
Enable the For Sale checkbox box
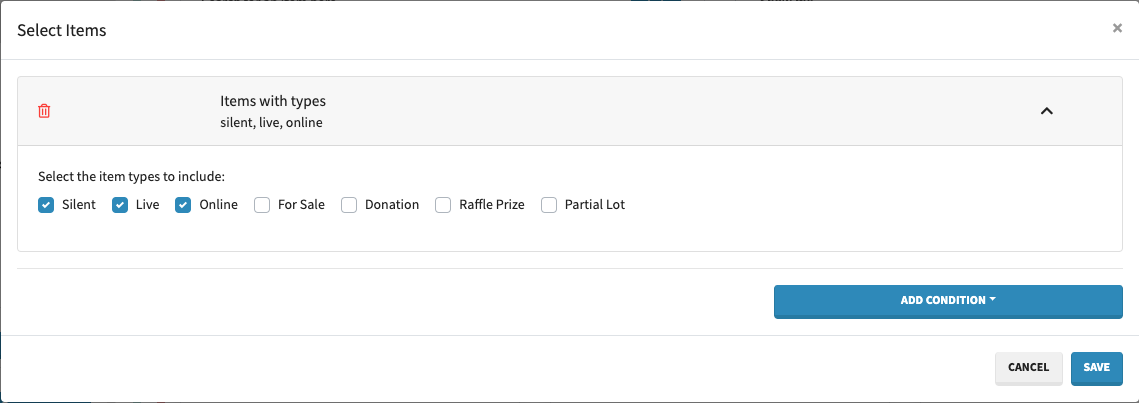click(x=262, y=205)
